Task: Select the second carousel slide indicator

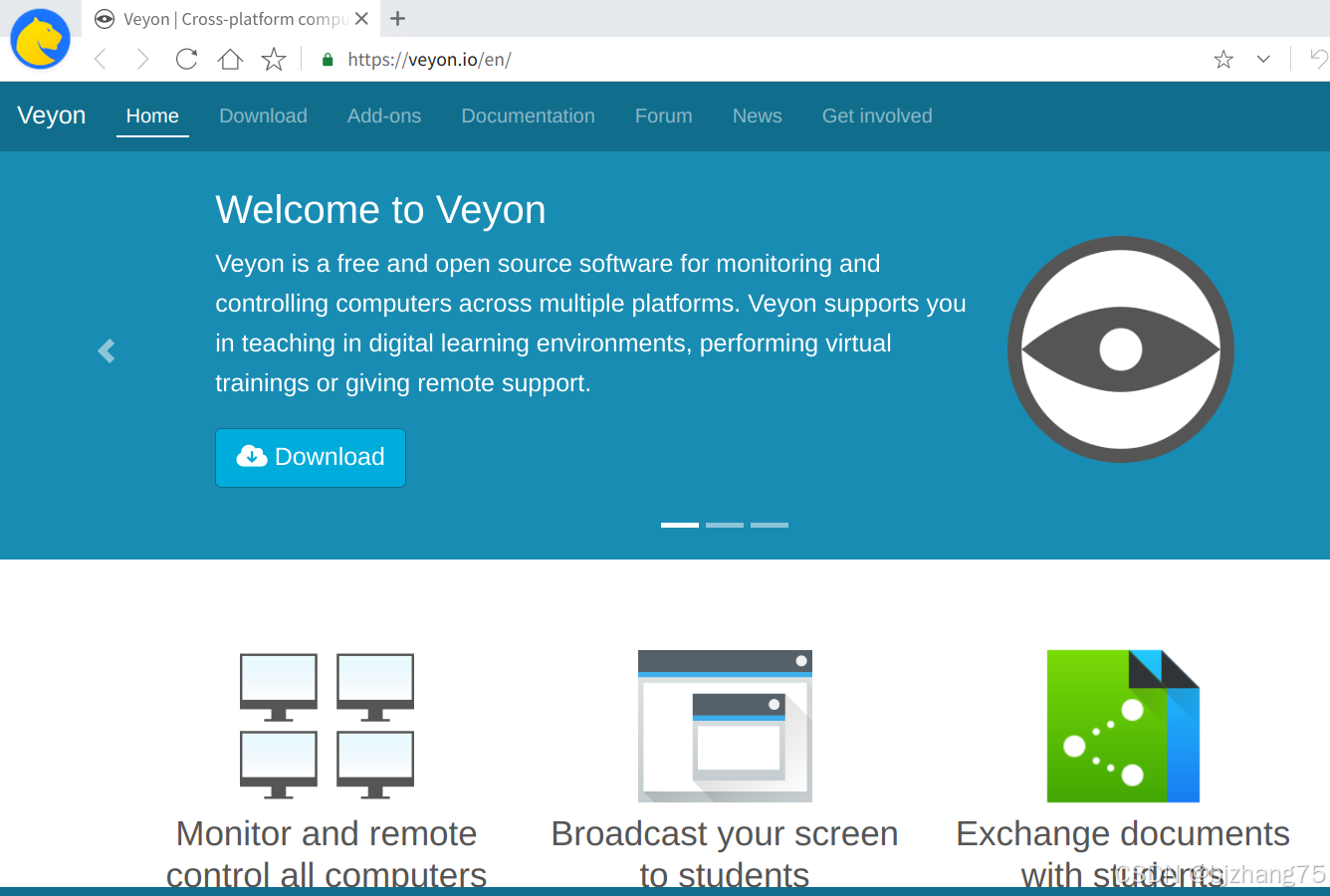Action: point(725,525)
